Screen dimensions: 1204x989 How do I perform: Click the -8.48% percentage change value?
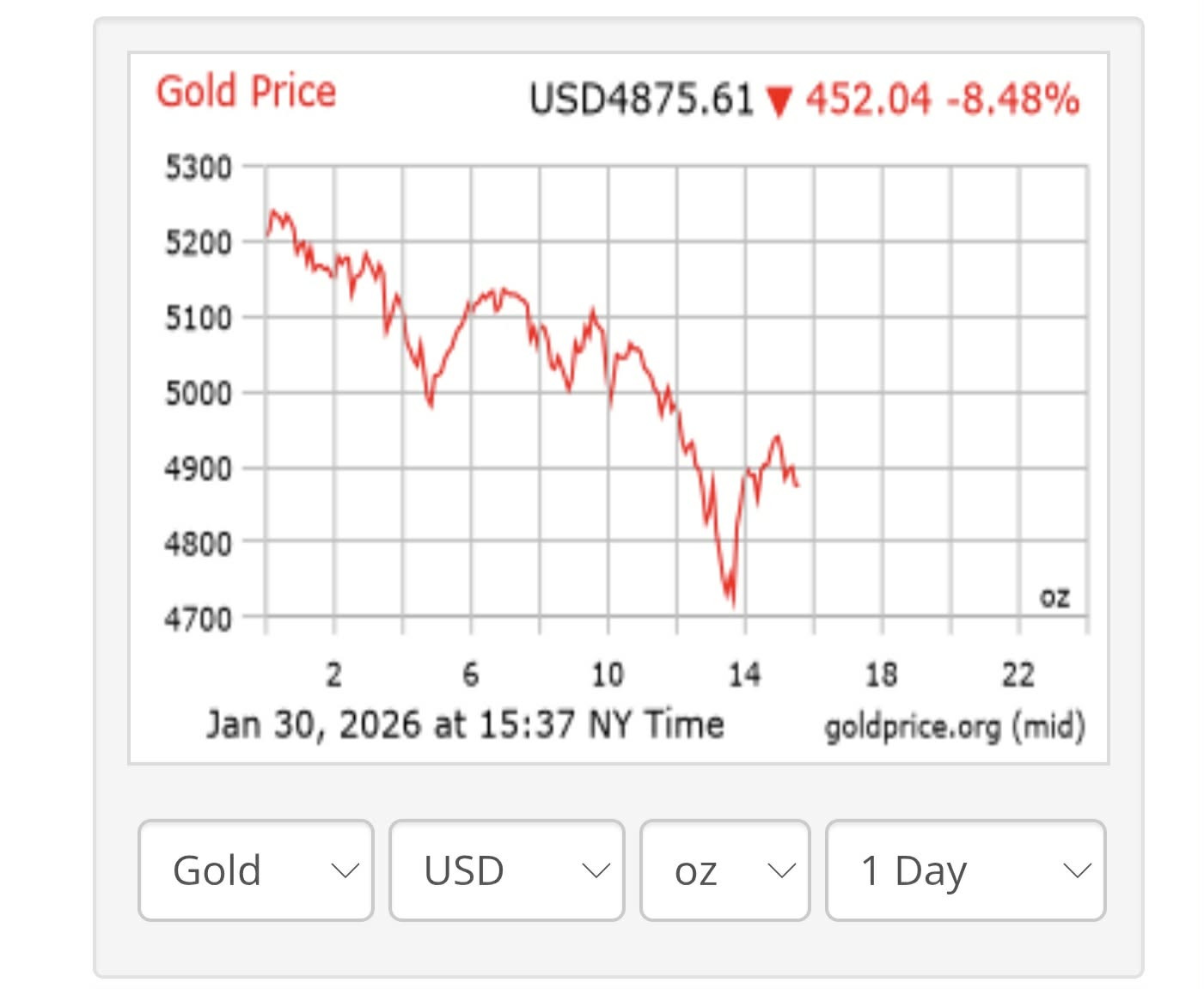pyautogui.click(x=1012, y=99)
